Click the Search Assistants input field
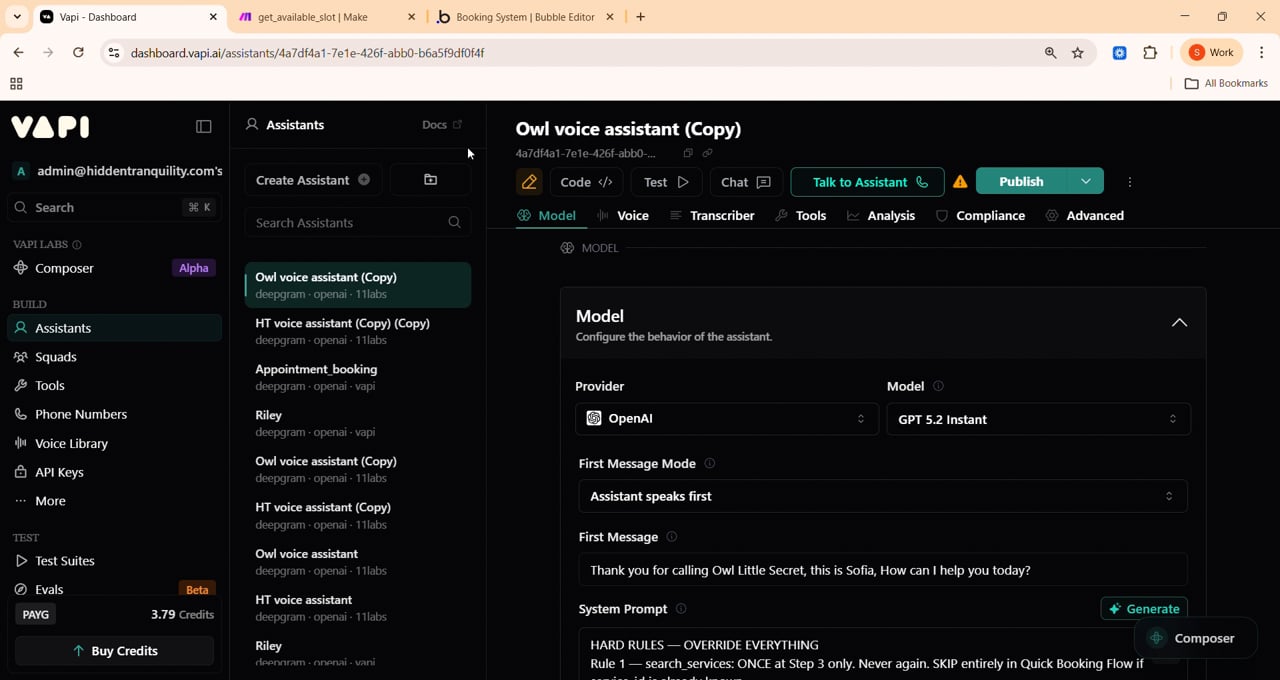 pos(350,223)
